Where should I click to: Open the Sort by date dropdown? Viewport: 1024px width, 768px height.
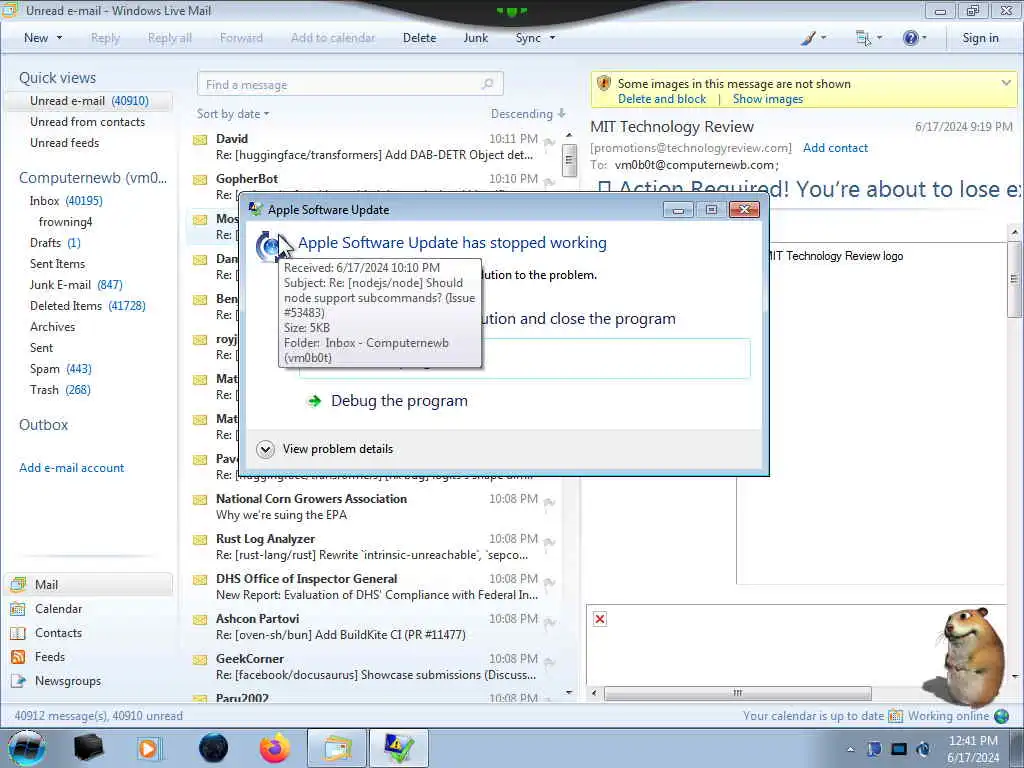coord(232,114)
